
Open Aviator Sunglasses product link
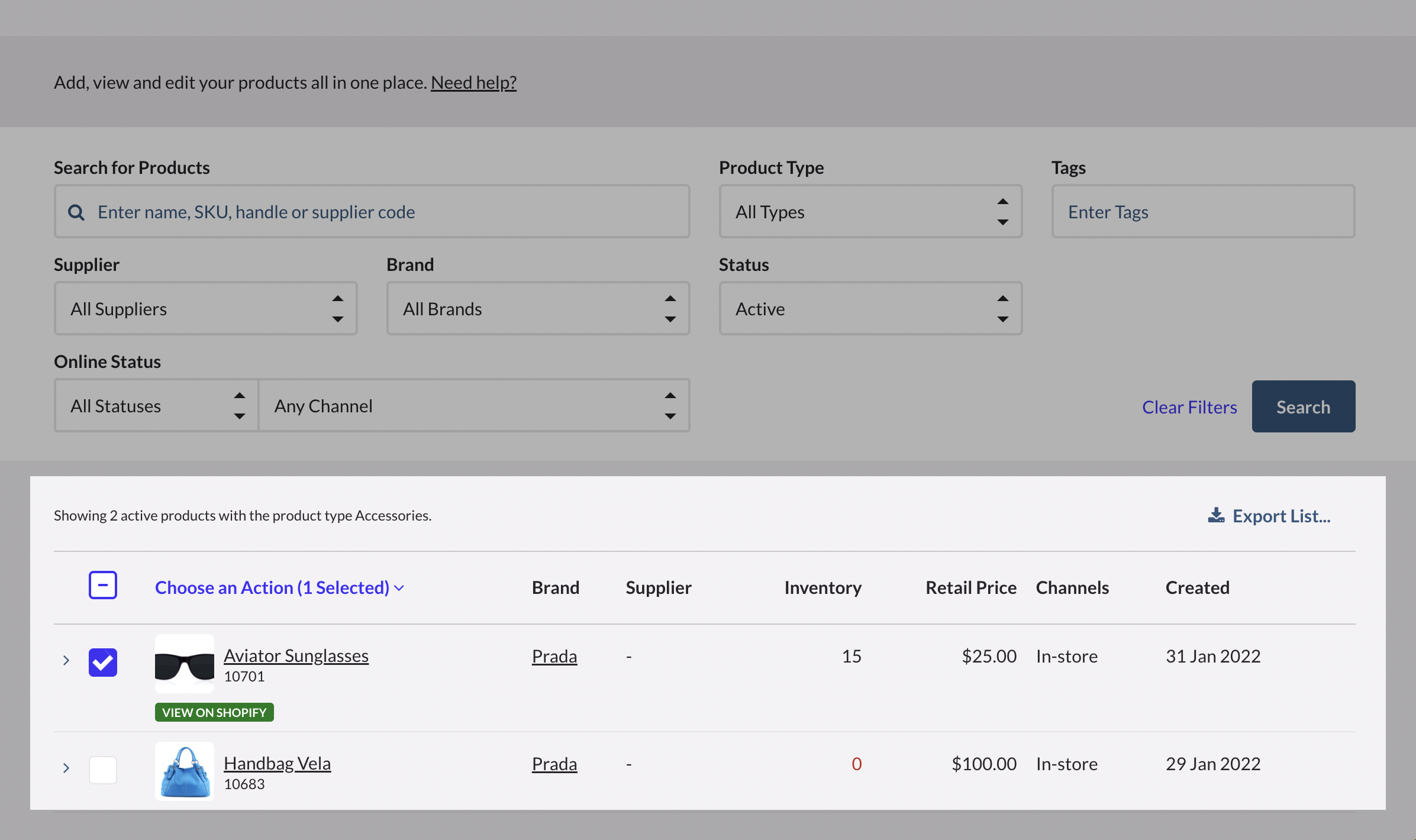[x=296, y=655]
